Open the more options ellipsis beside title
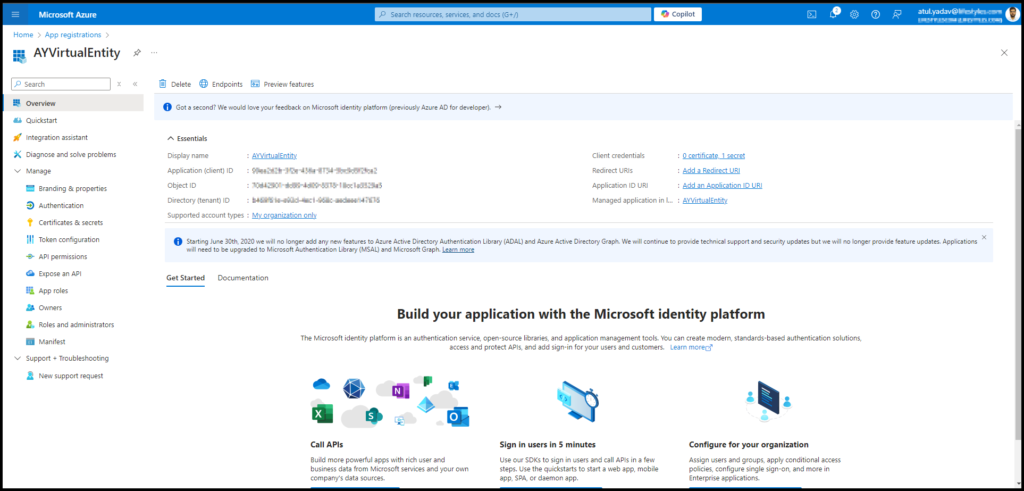 click(x=154, y=52)
